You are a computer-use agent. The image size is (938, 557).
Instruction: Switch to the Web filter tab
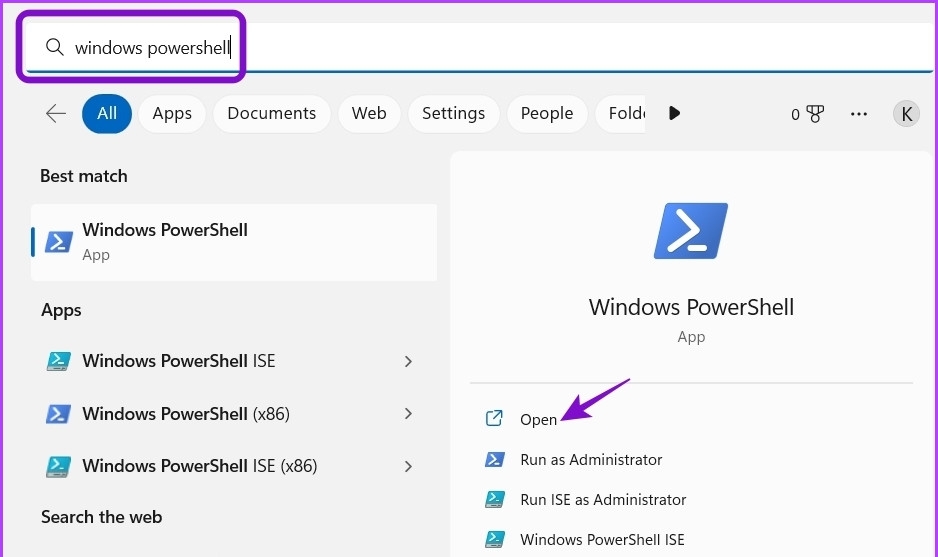(x=369, y=113)
